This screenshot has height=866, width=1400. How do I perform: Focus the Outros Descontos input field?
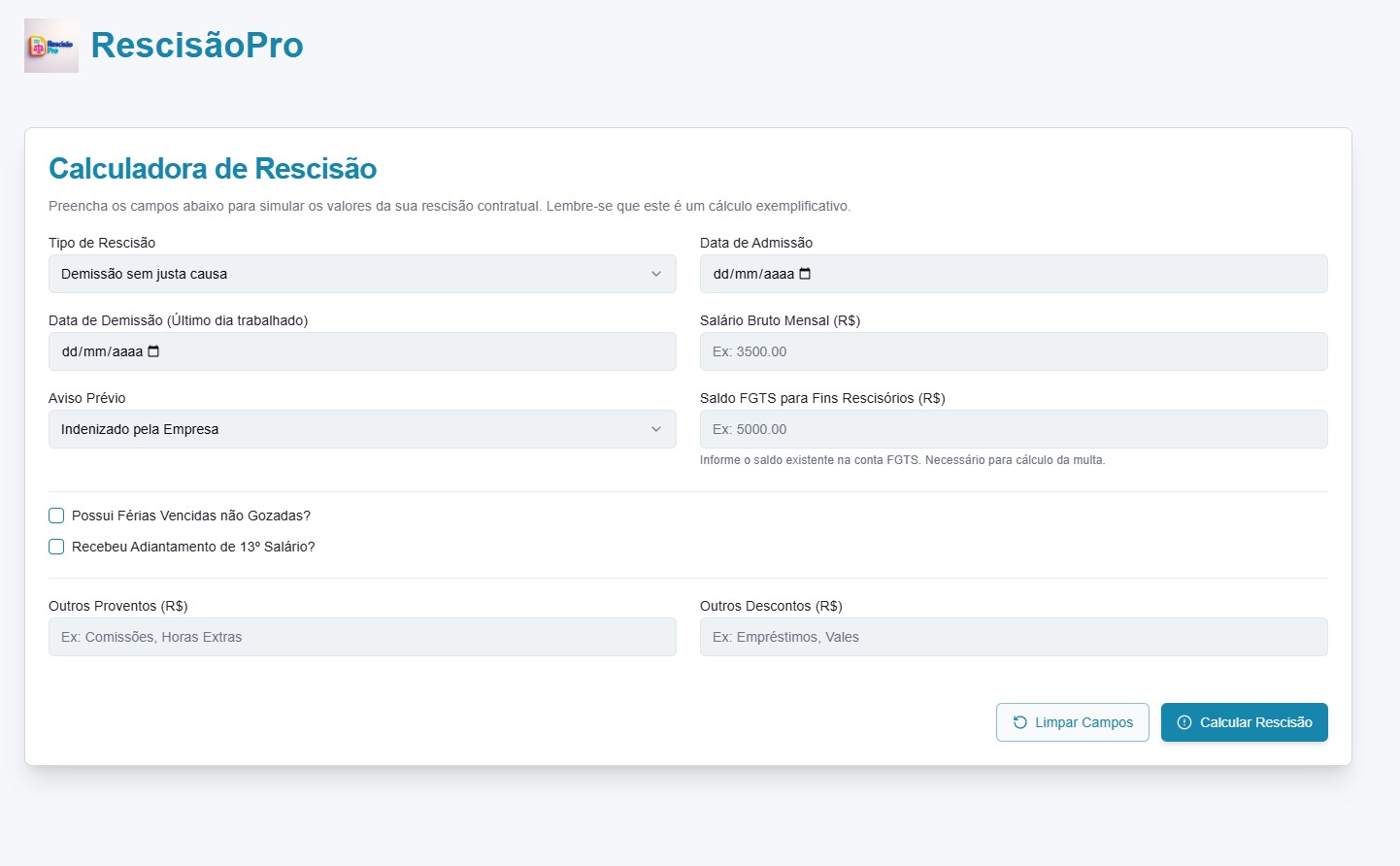1013,637
